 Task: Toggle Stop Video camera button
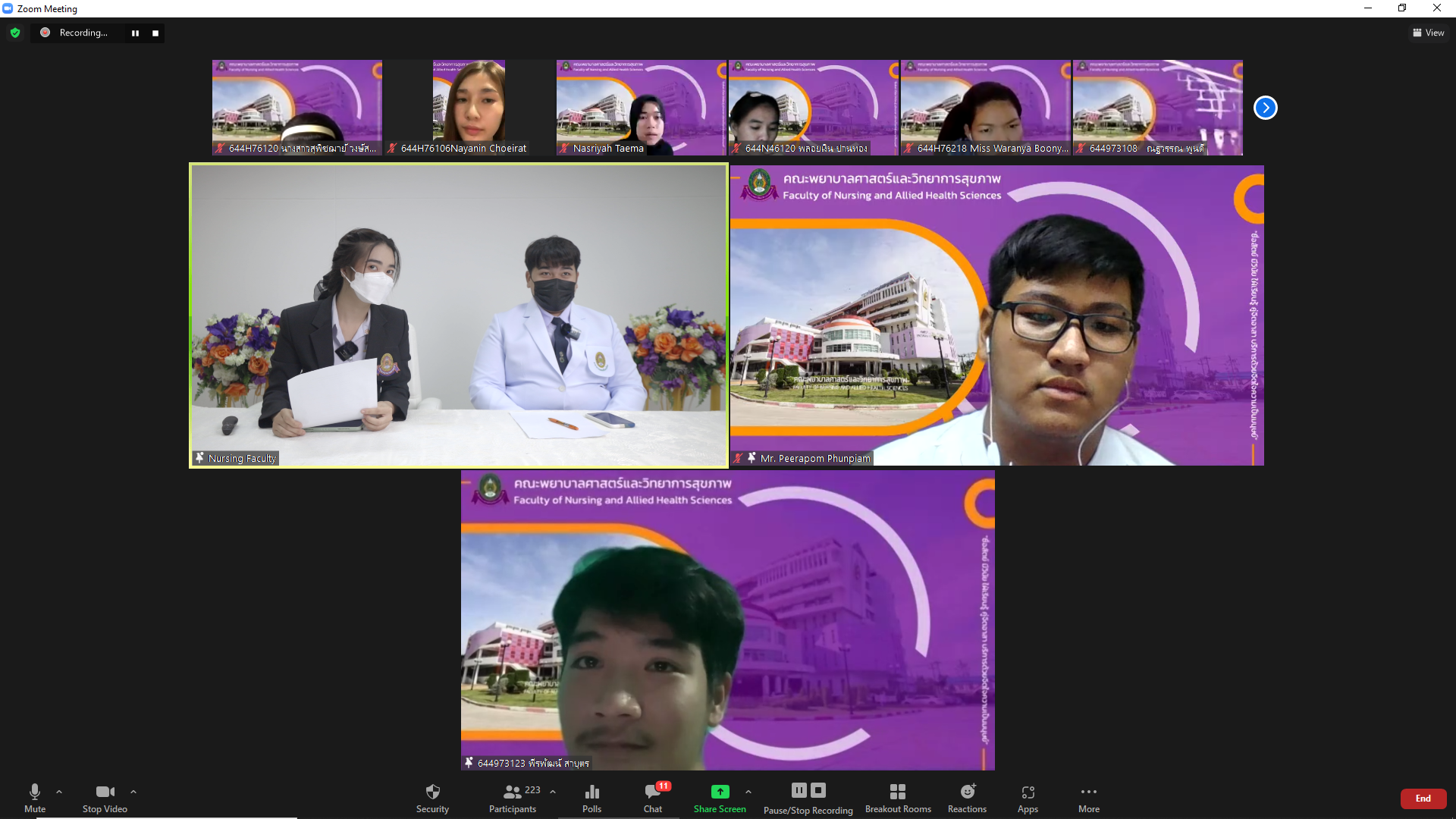click(105, 798)
